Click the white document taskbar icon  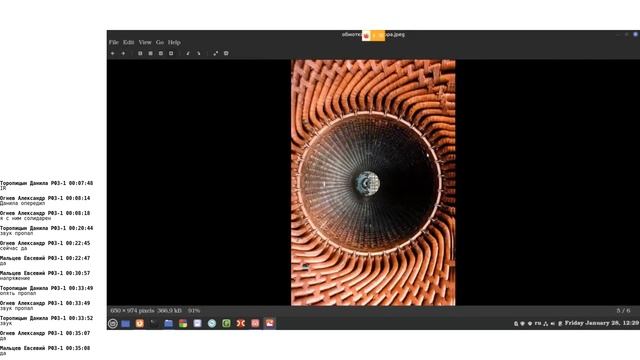point(198,324)
